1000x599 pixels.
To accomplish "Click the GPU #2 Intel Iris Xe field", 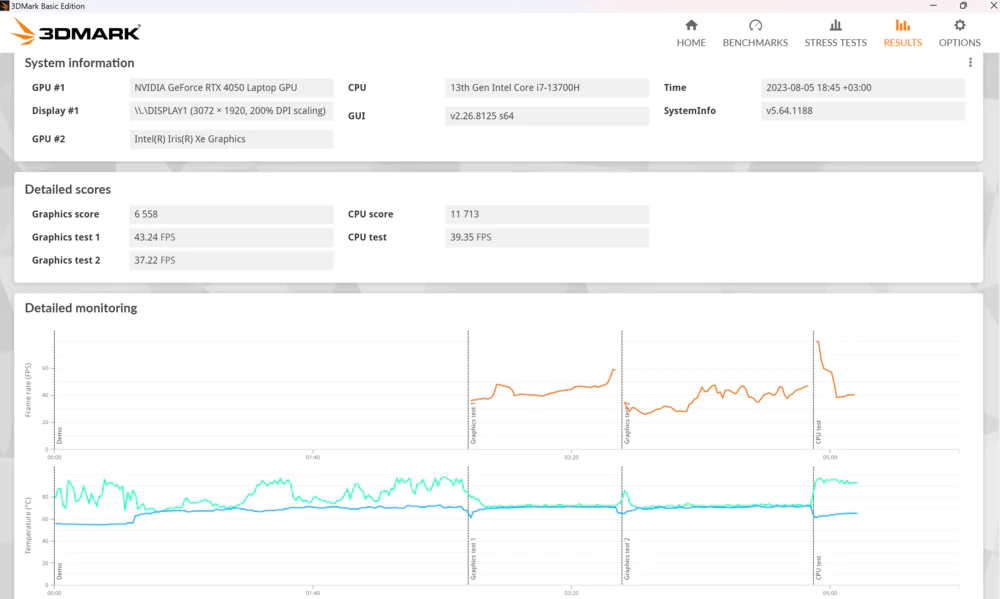I will pos(231,139).
